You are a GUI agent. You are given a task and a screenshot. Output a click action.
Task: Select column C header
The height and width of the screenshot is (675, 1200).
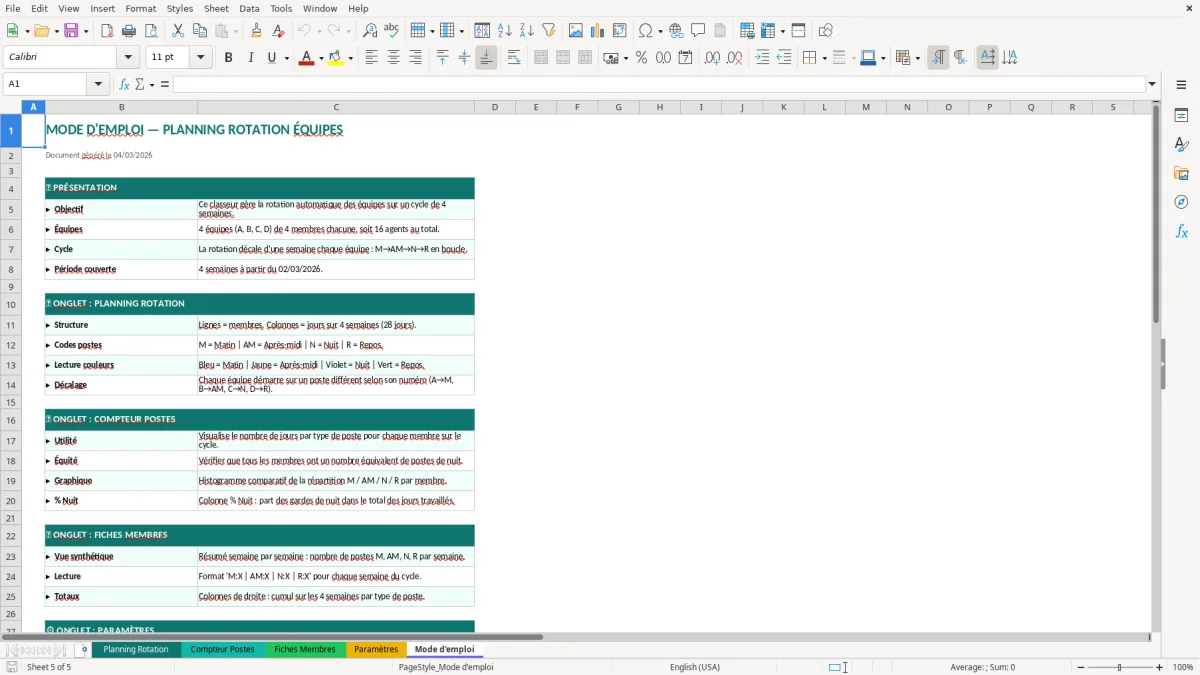(336, 107)
